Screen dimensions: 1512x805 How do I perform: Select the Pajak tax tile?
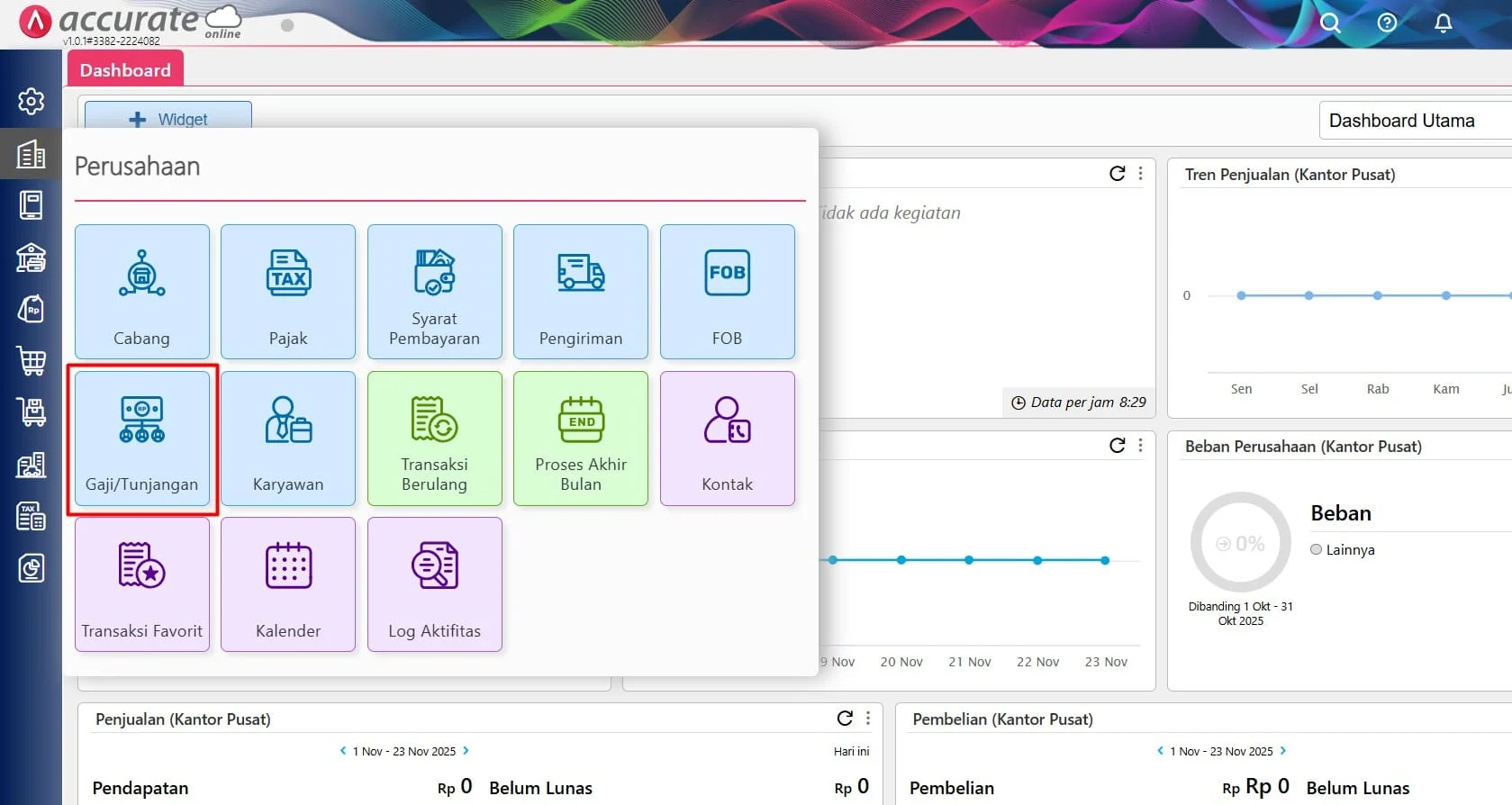288,292
